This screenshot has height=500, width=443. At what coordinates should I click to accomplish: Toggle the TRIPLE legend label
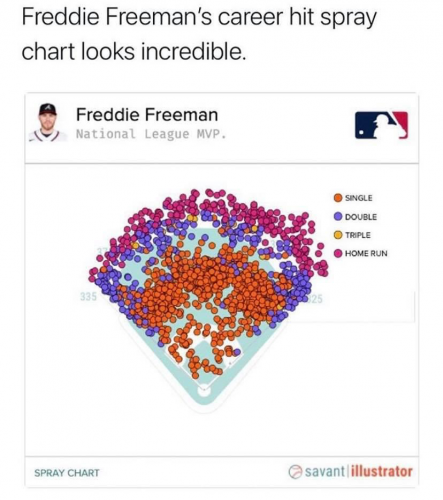358,235
